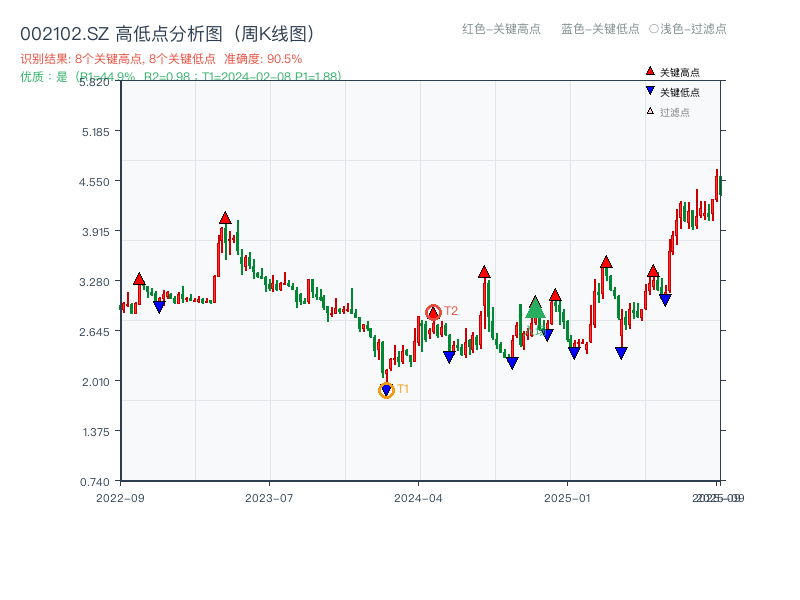Click the x-axis date 2025-01
This screenshot has height=600, width=800.
[567, 498]
